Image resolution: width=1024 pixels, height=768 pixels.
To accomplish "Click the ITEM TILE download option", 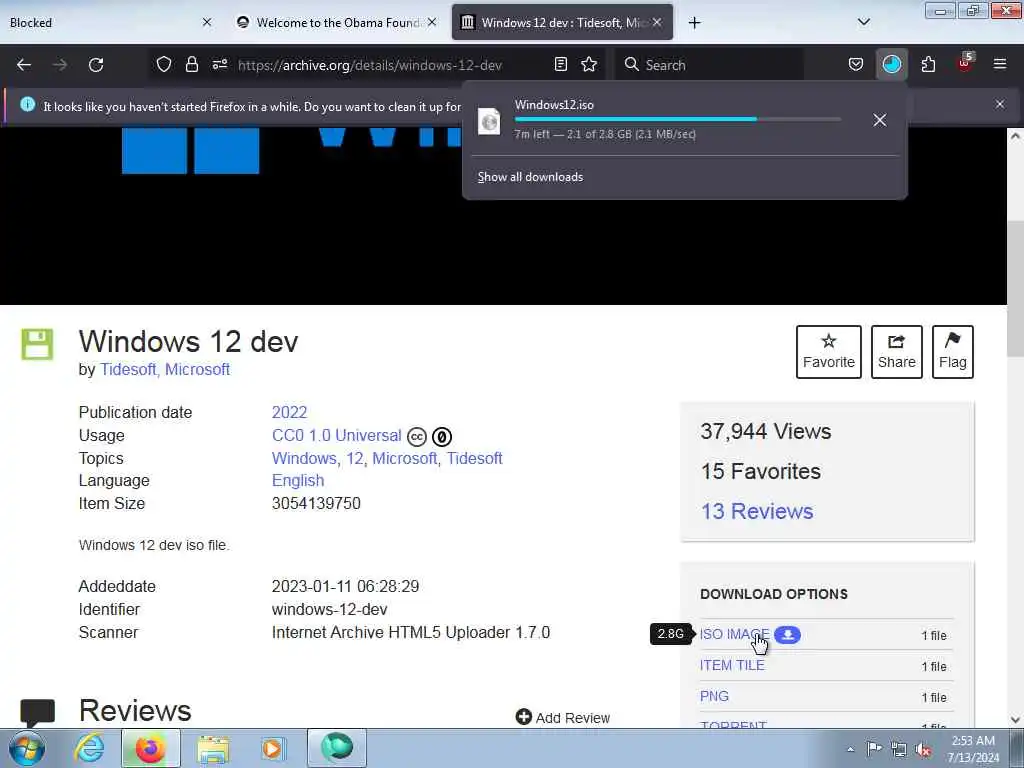I will pos(732,665).
